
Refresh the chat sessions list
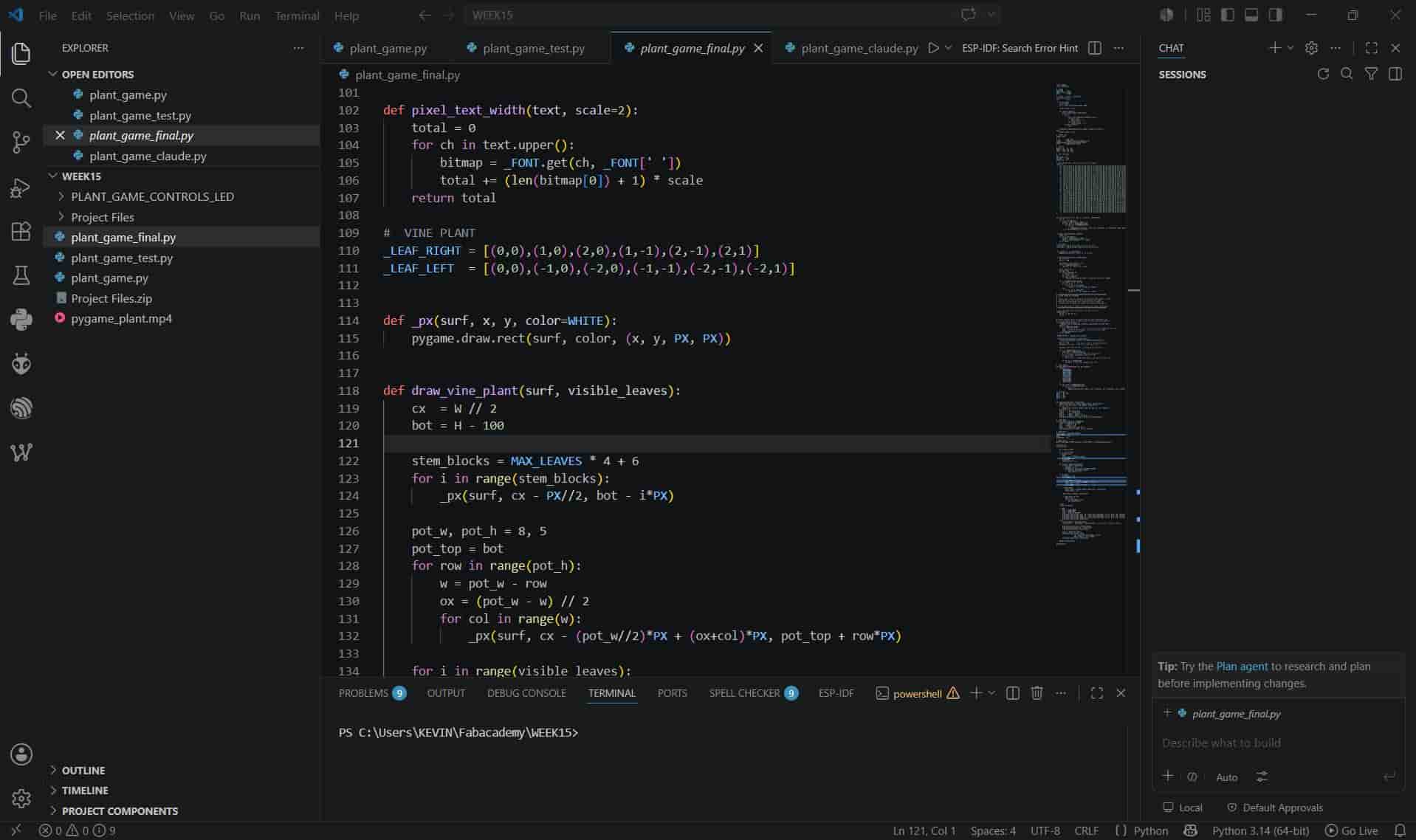(x=1323, y=74)
